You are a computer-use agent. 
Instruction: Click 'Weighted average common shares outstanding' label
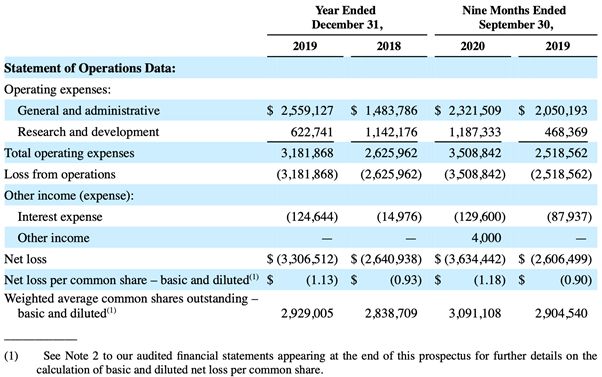(x=131, y=306)
